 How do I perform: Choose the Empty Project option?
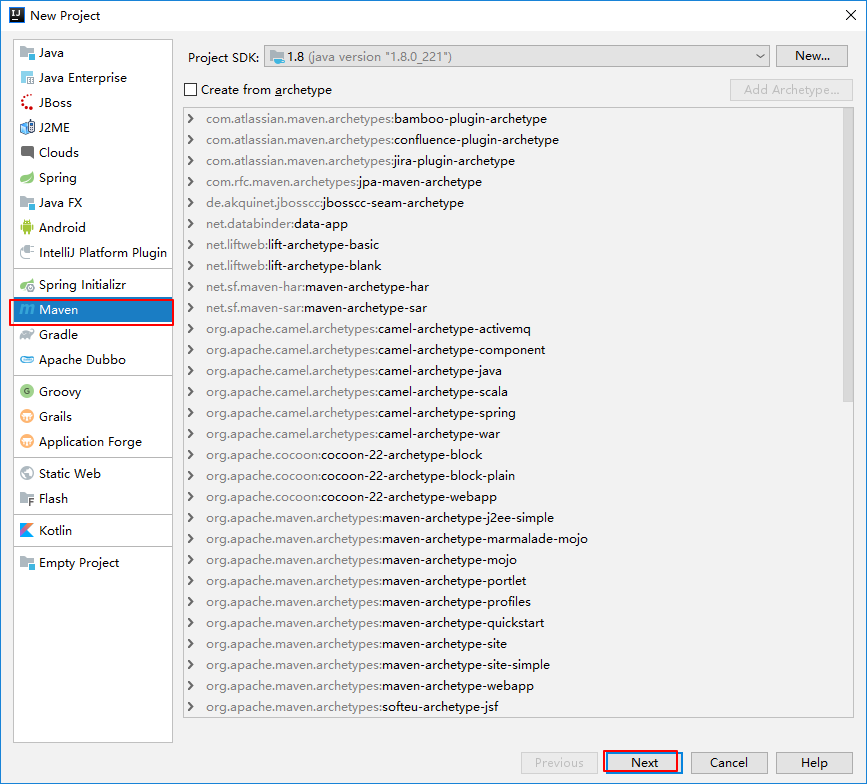pos(76,562)
